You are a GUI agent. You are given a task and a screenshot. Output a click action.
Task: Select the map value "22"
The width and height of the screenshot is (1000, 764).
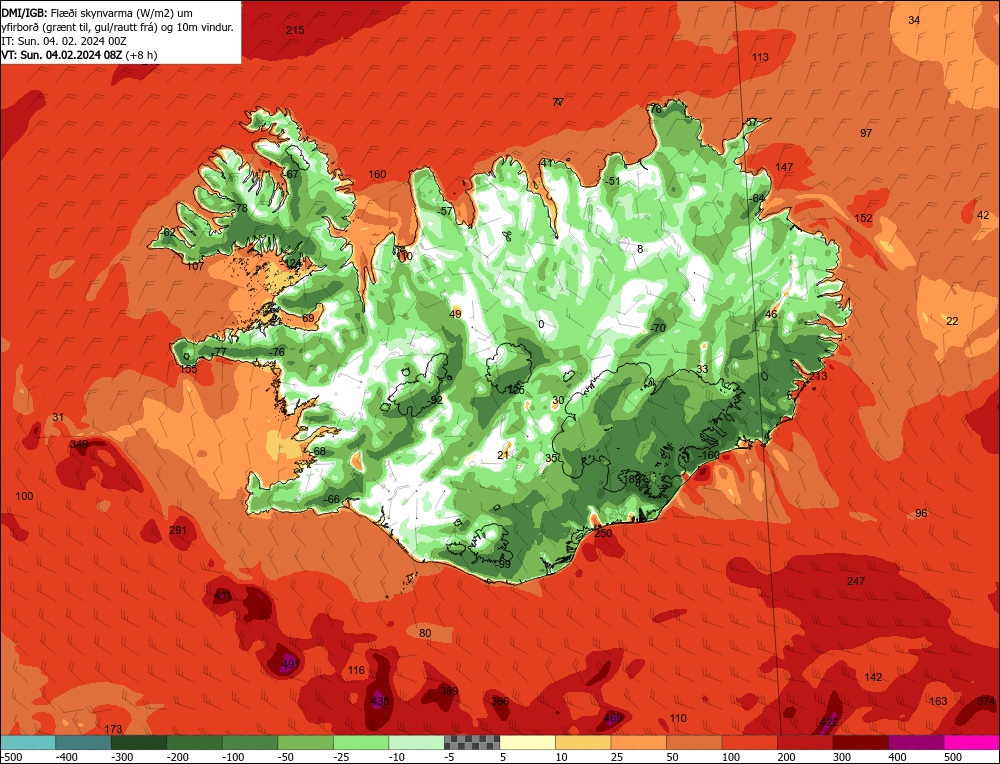pyautogui.click(x=952, y=321)
